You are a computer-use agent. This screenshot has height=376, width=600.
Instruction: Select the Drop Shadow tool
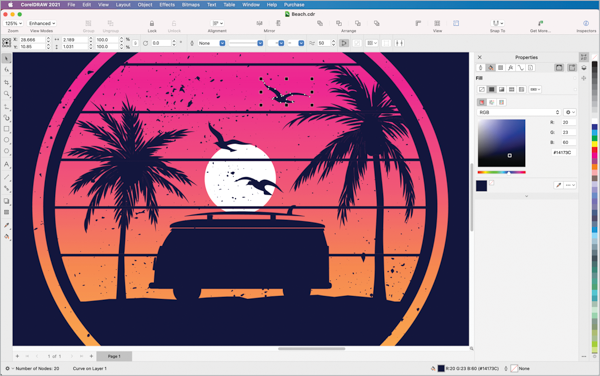pos(6,201)
